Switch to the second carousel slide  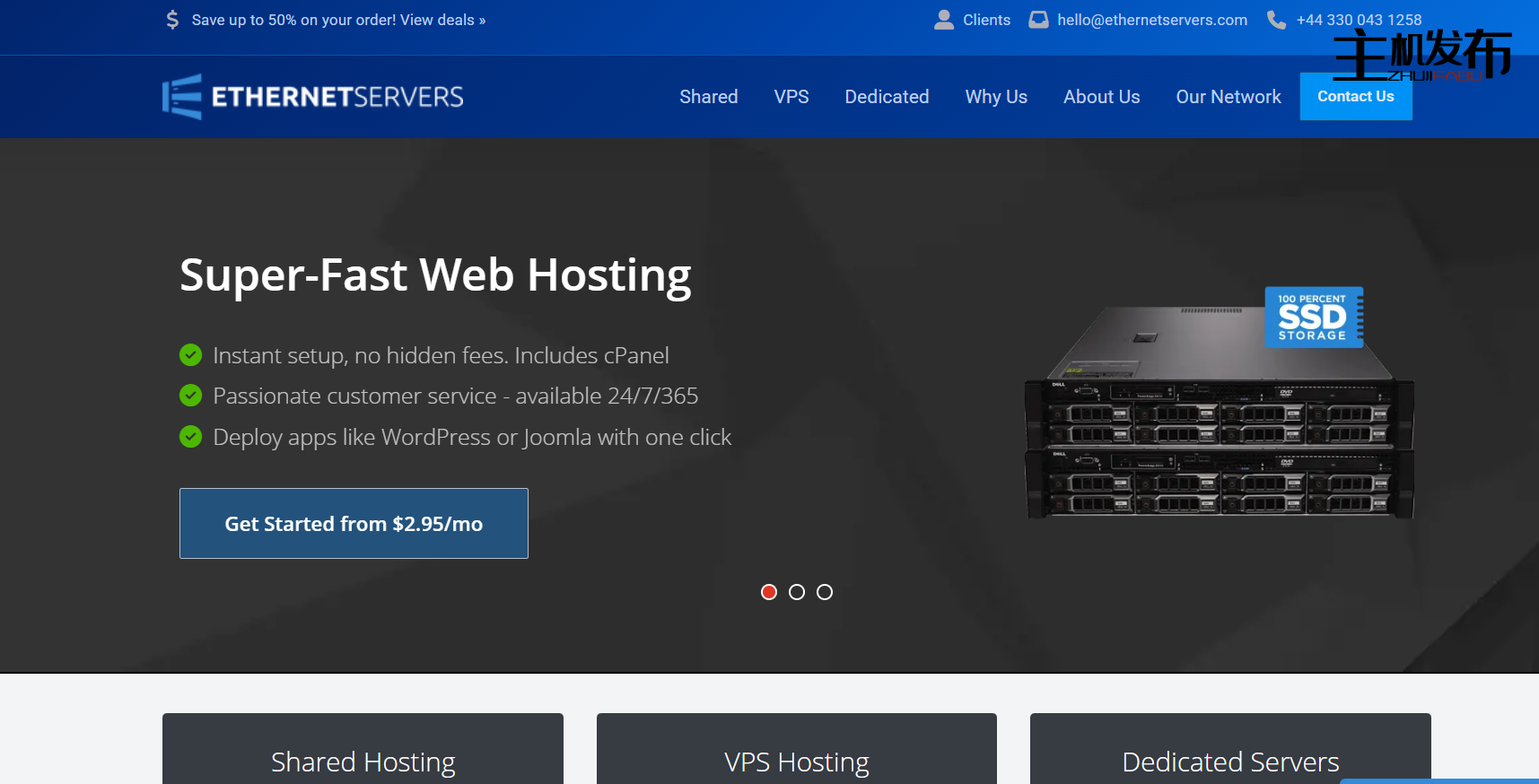tap(797, 592)
